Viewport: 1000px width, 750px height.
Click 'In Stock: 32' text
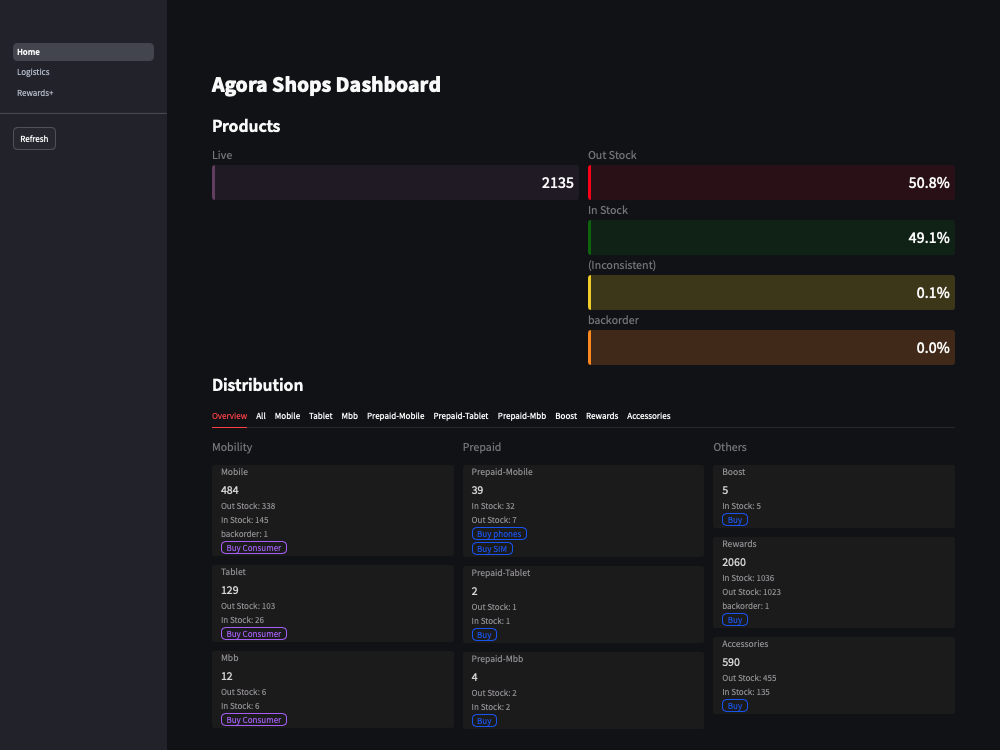pos(493,506)
